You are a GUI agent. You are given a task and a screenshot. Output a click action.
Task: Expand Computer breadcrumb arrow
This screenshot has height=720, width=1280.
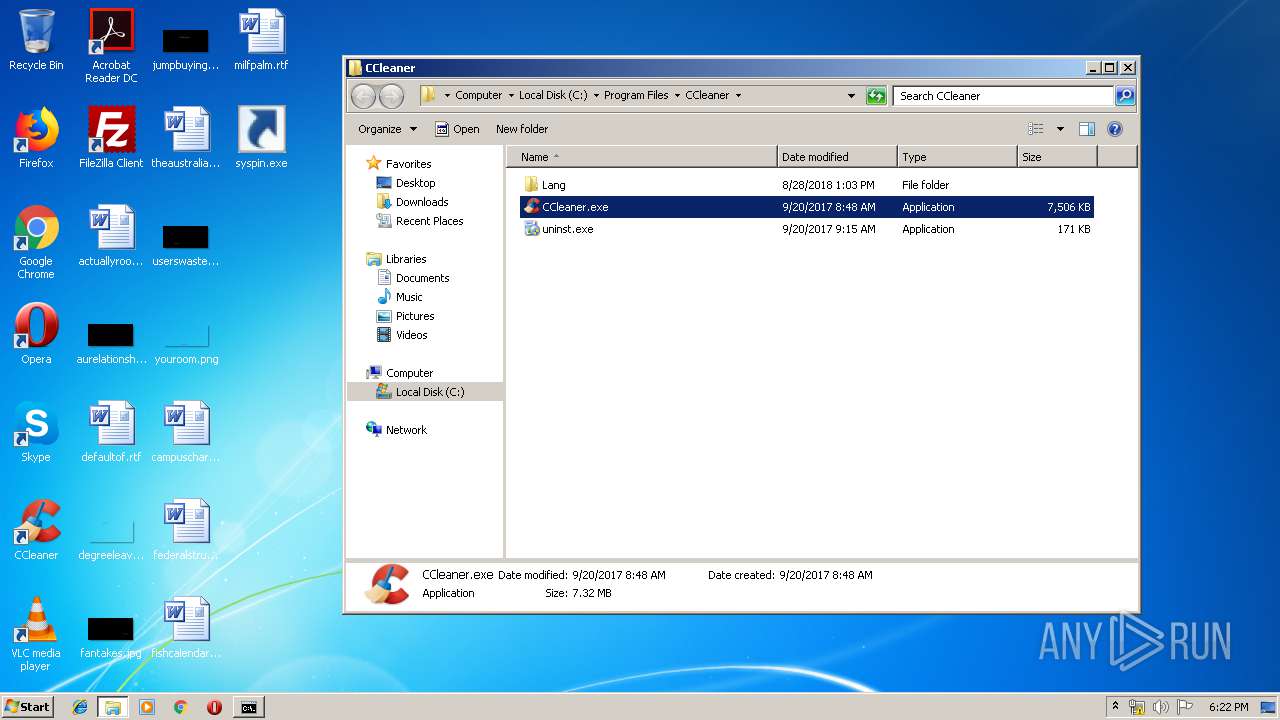pos(511,96)
